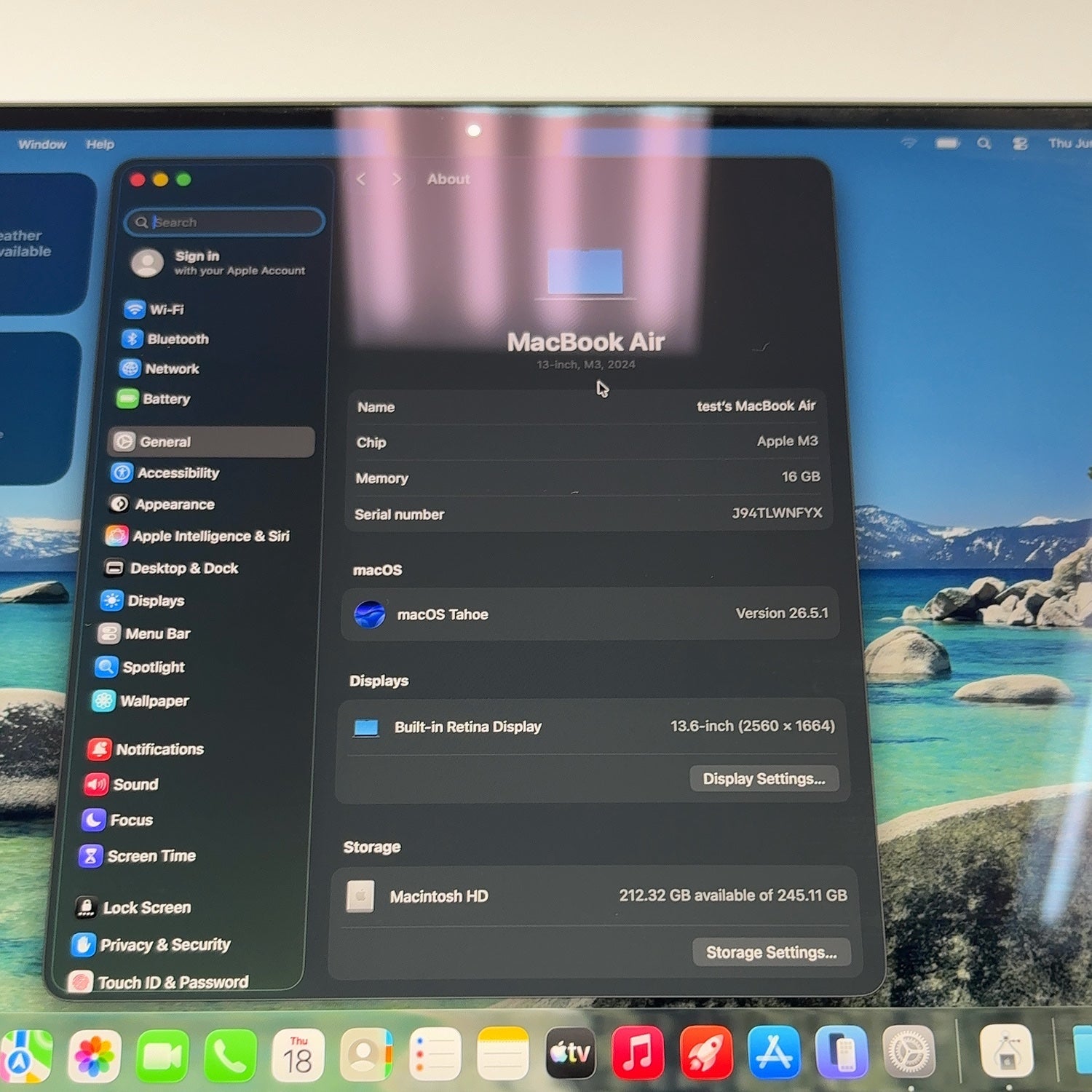Click the computer name "test's MacBook Air"
1092x1092 pixels.
756,405
